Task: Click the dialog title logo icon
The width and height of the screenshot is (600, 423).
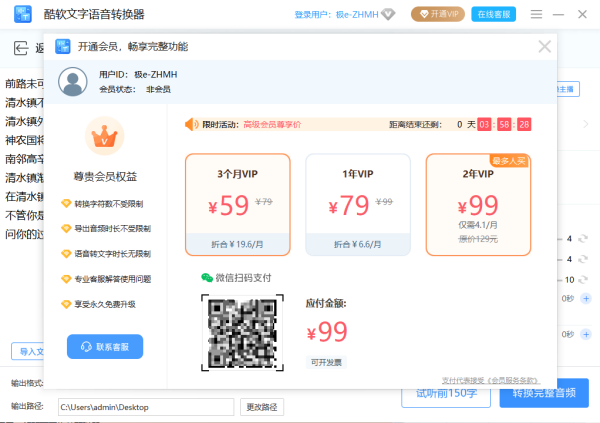Action: point(63,47)
